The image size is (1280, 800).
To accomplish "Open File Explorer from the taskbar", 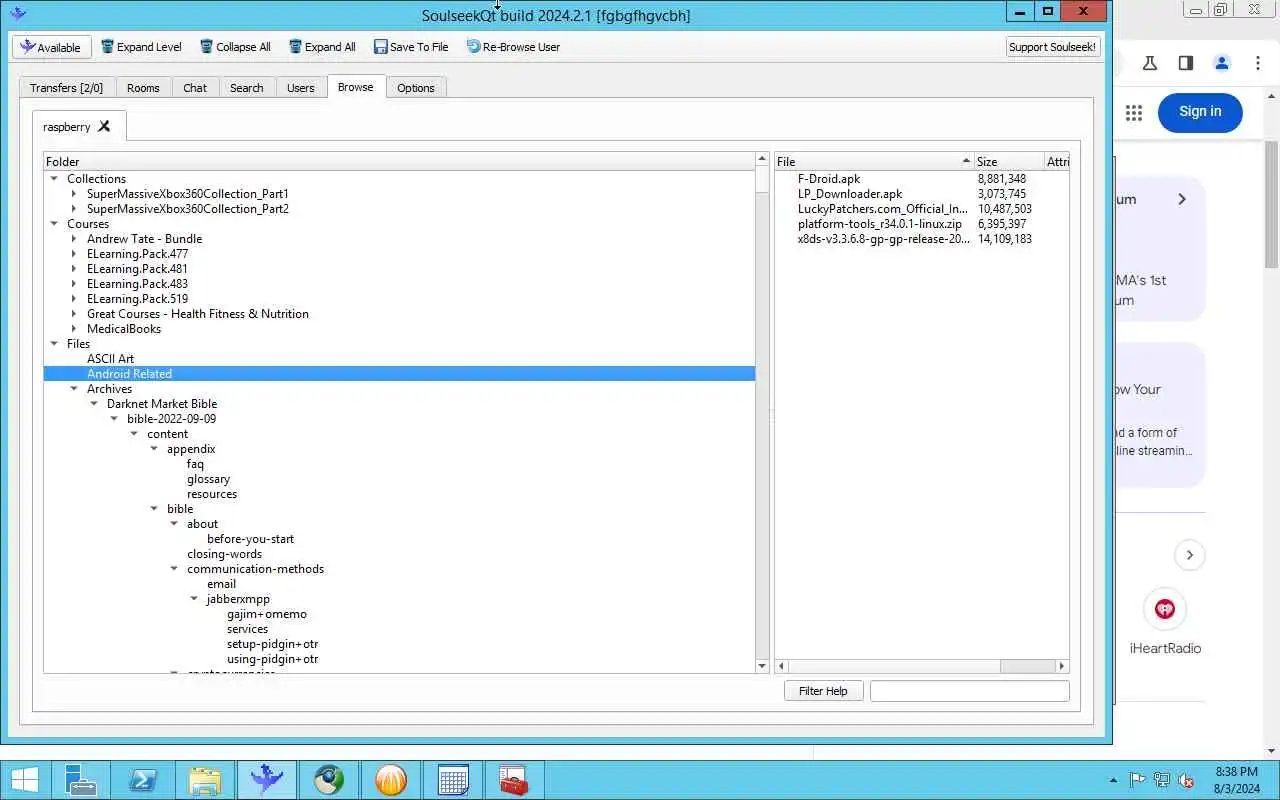I will (x=204, y=780).
